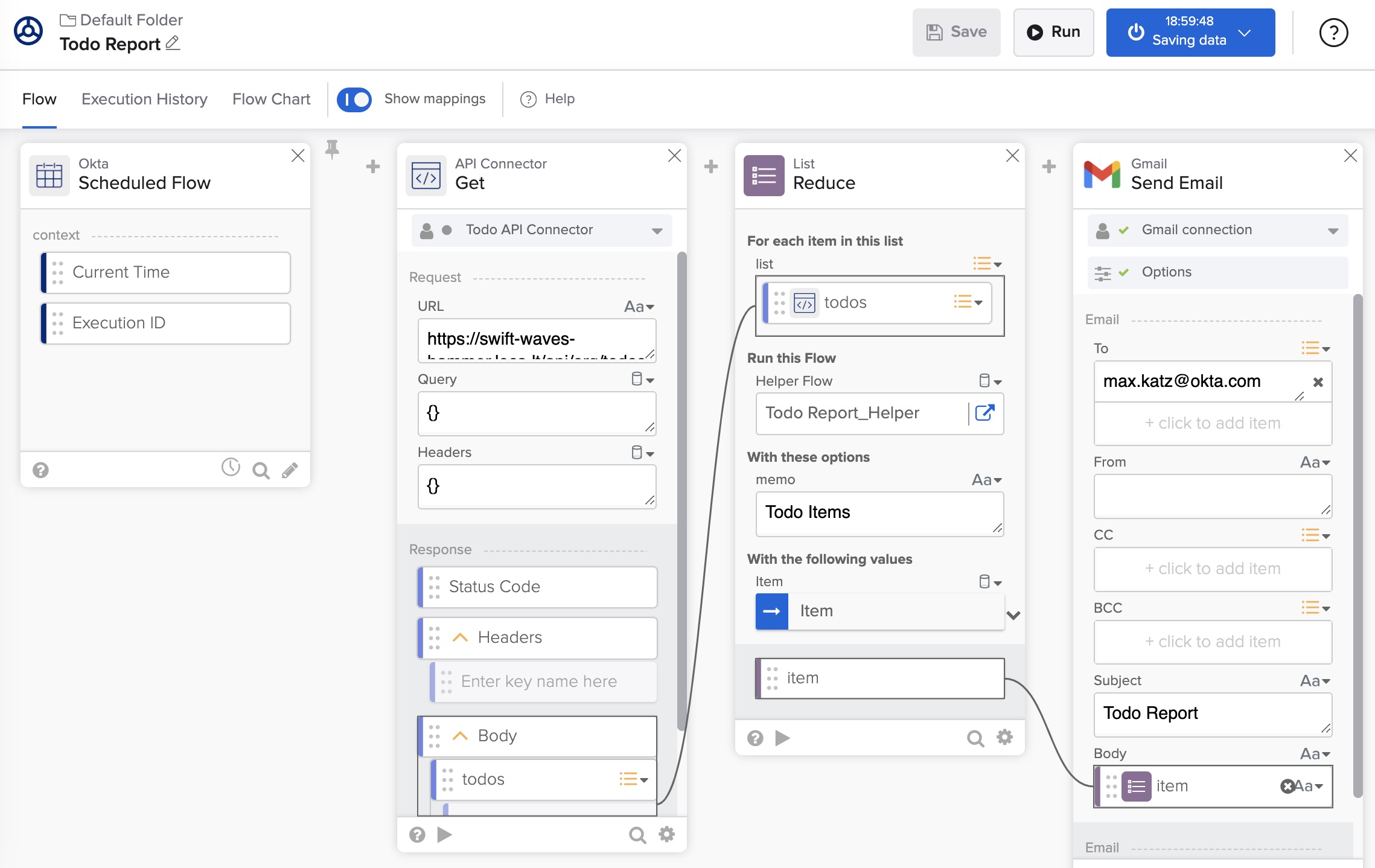The width and height of the screenshot is (1375, 868).
Task: Switch to the Execution History tab
Action: [x=144, y=98]
